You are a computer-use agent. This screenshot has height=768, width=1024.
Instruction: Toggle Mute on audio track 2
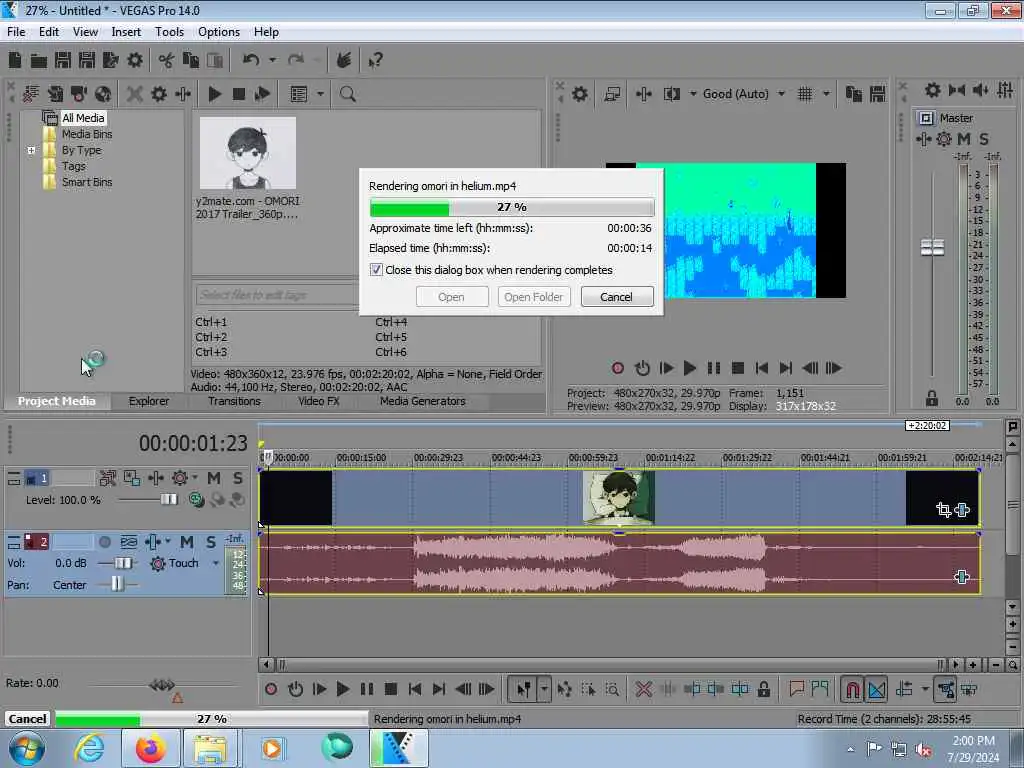[x=187, y=542]
